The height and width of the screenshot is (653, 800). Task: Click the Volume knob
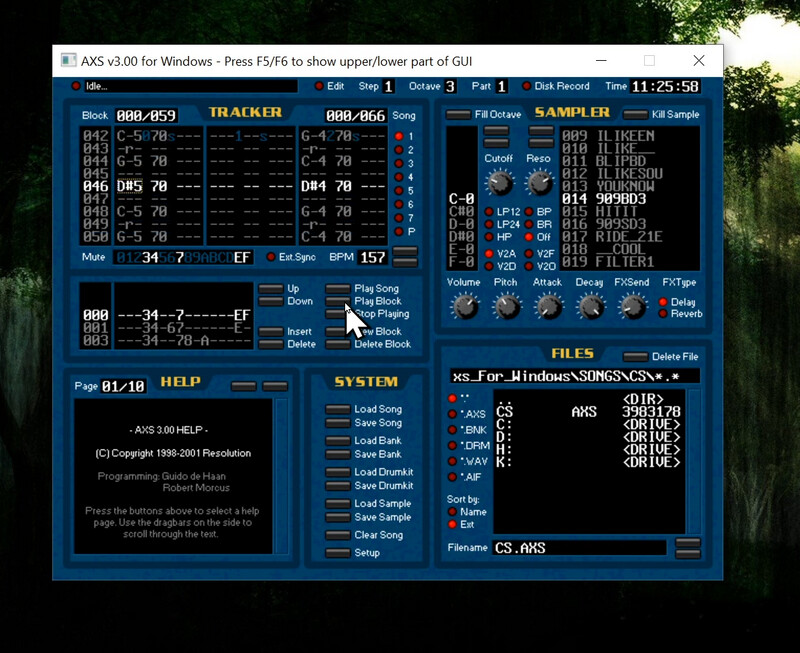click(x=465, y=307)
